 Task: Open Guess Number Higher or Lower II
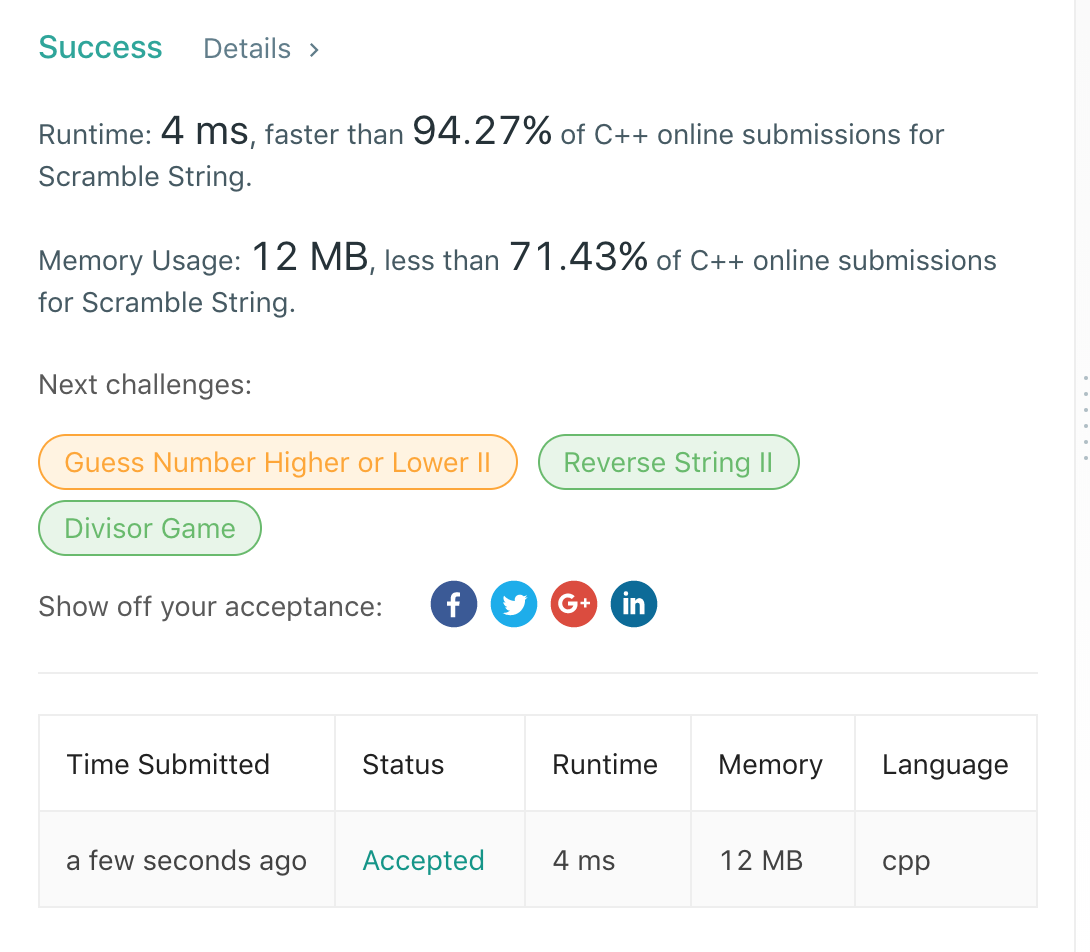tap(277, 463)
